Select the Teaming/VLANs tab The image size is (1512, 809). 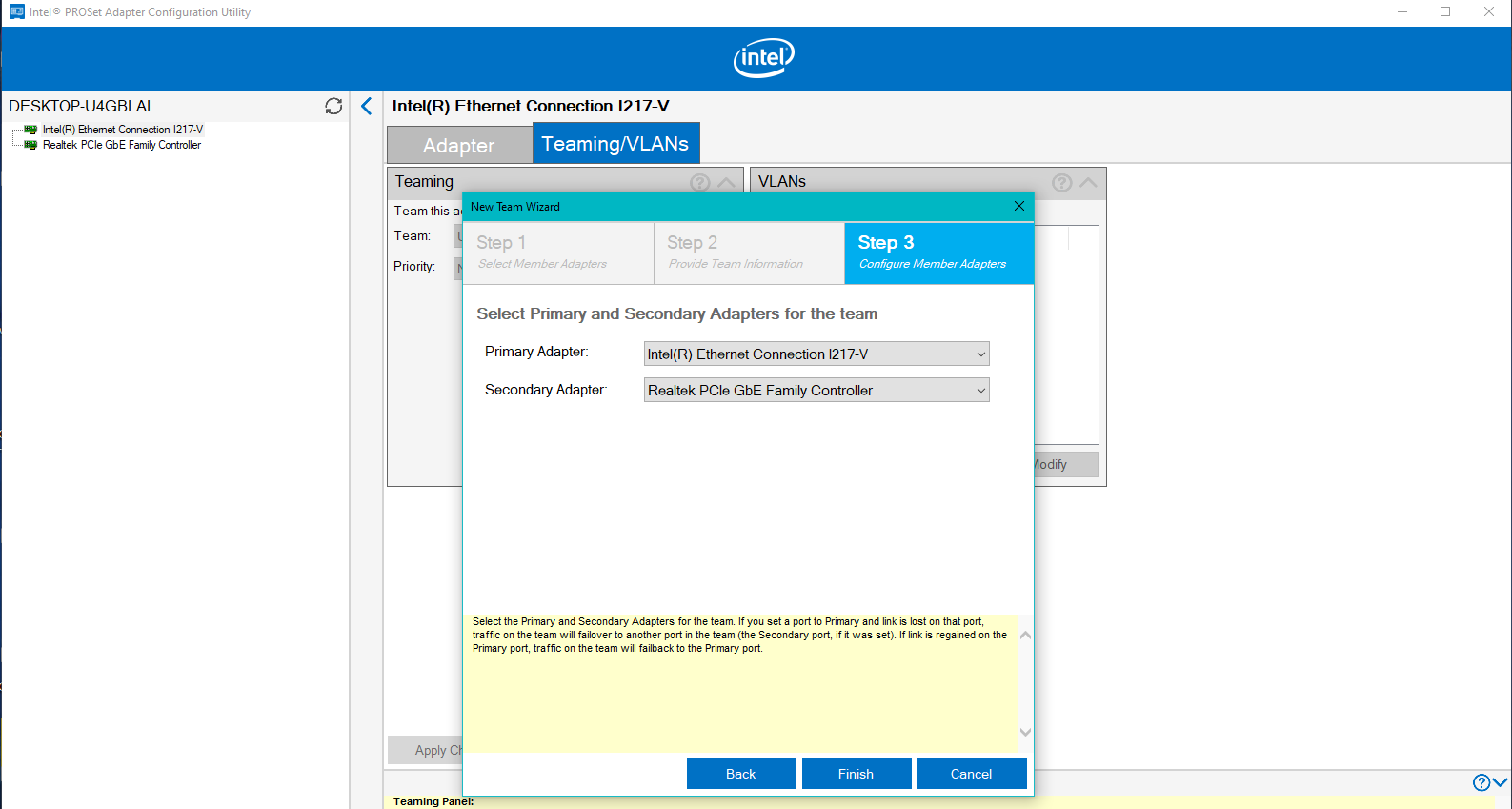tap(615, 143)
